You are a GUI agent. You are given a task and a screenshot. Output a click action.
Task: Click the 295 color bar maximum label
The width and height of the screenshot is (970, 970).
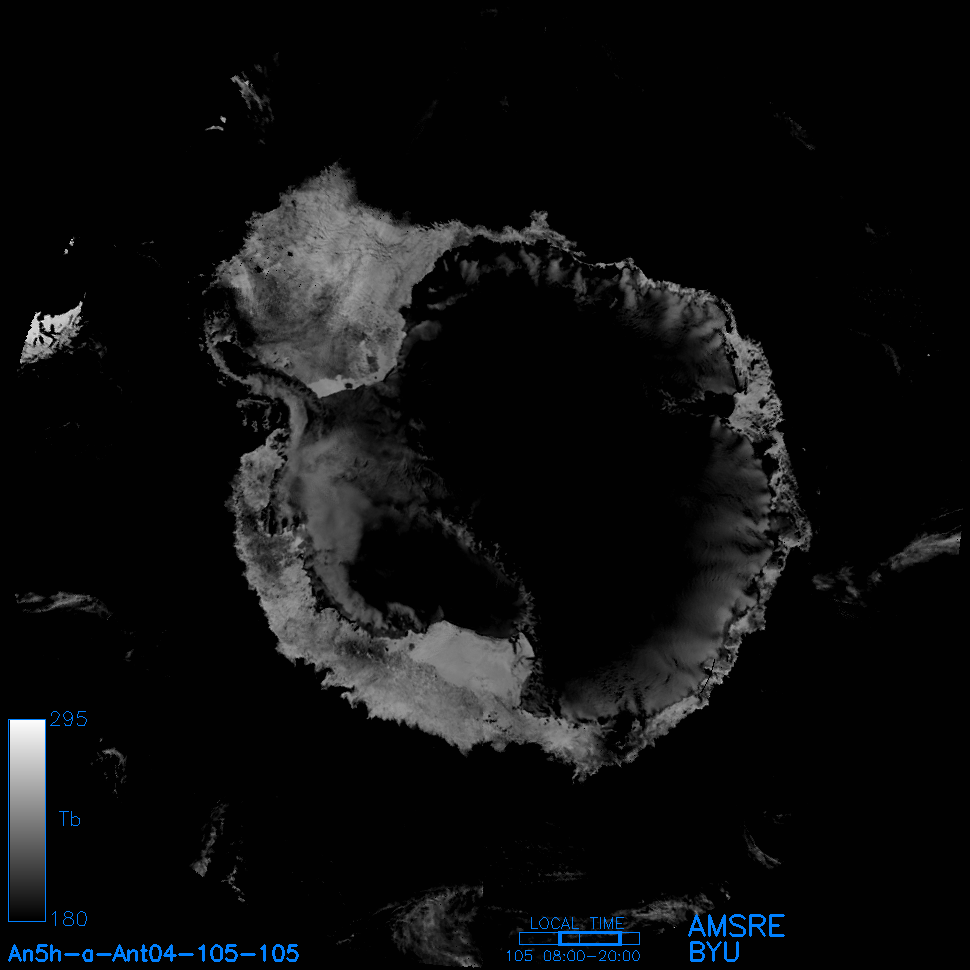[x=69, y=719]
